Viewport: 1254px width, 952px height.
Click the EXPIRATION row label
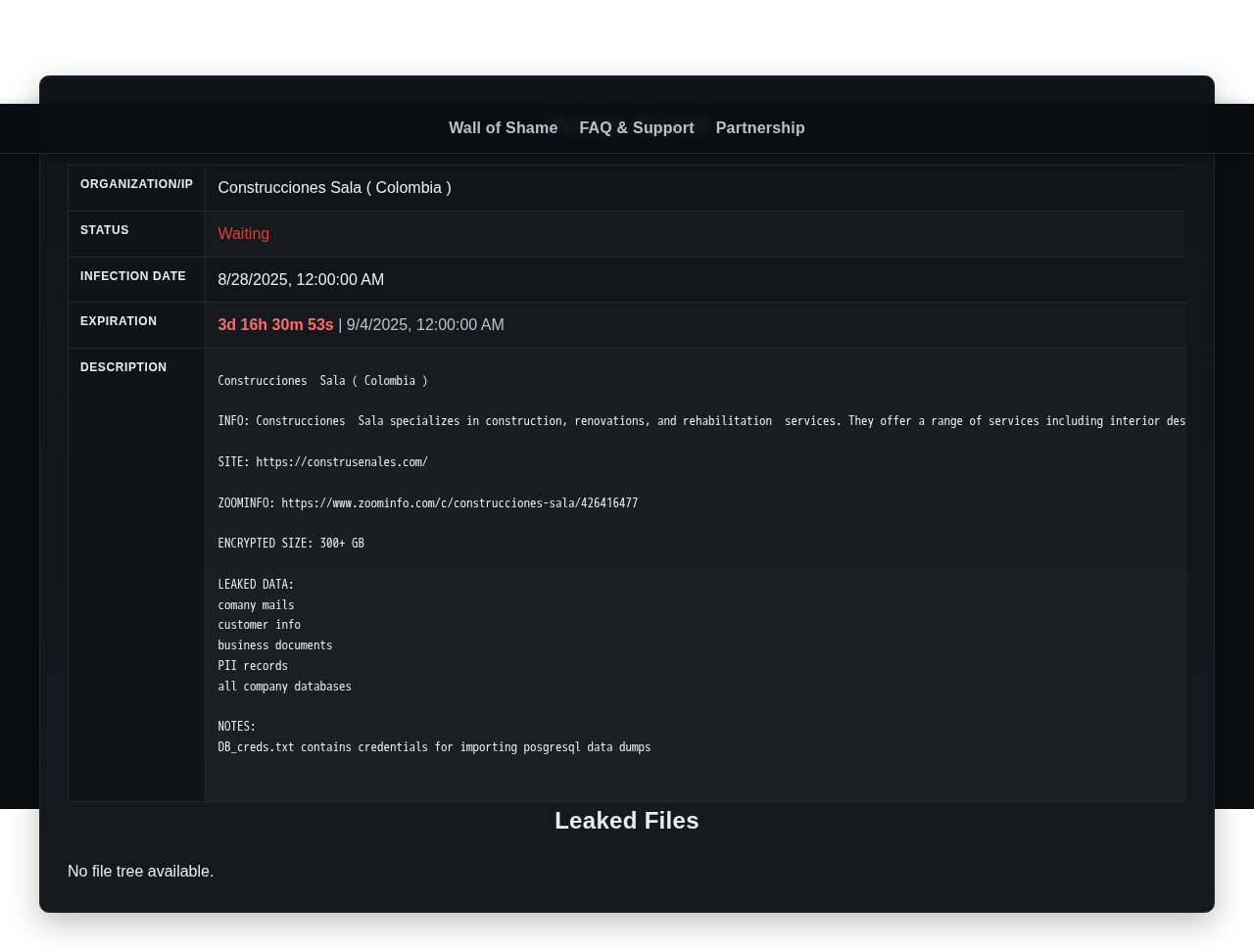point(119,321)
